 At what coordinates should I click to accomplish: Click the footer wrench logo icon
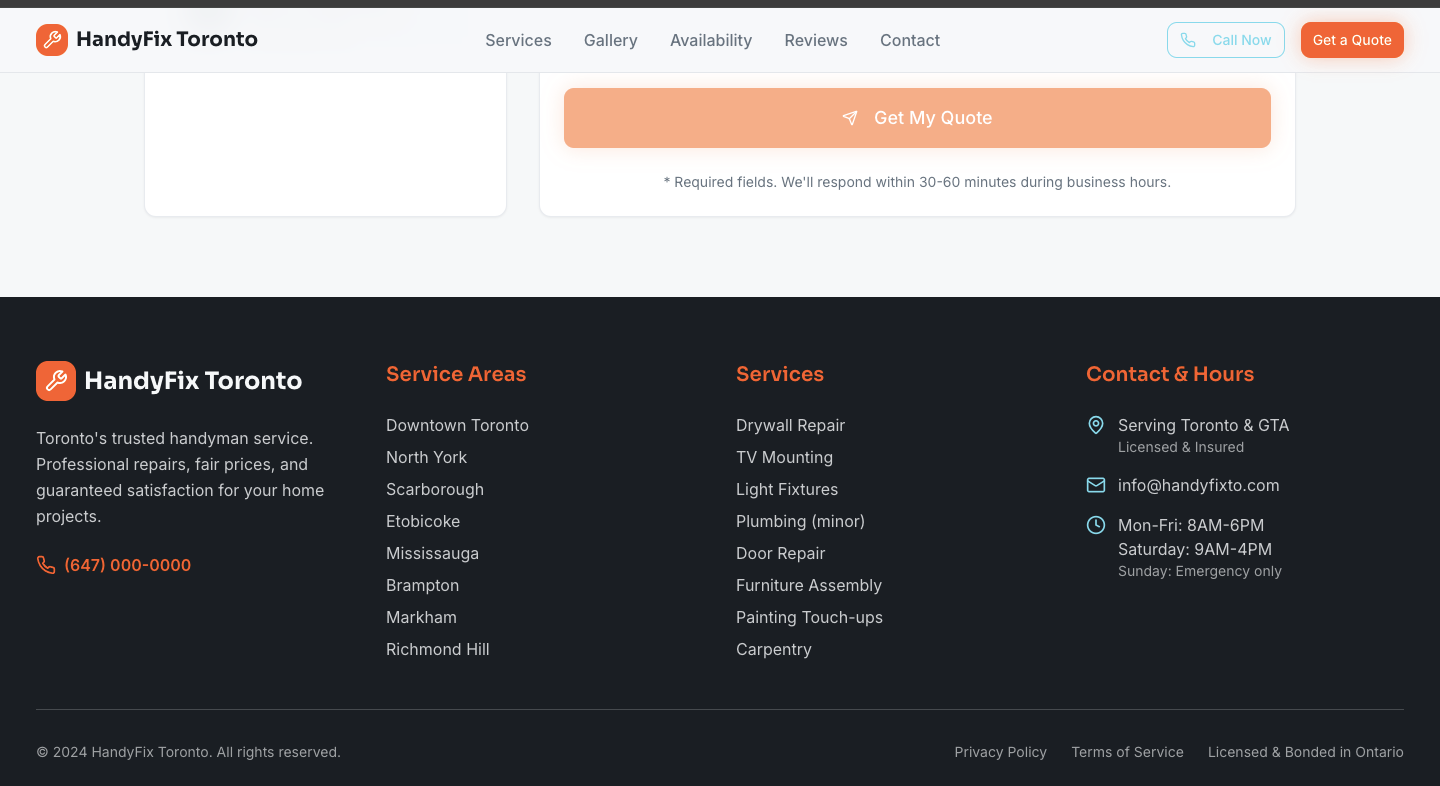pos(56,381)
